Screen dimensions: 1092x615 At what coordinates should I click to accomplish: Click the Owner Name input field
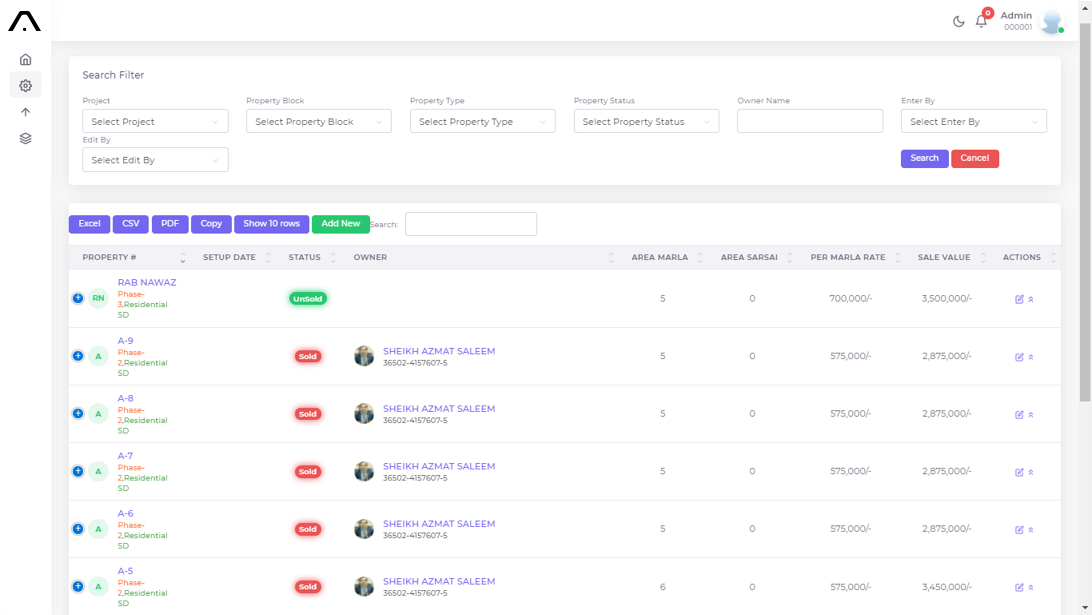pos(809,121)
